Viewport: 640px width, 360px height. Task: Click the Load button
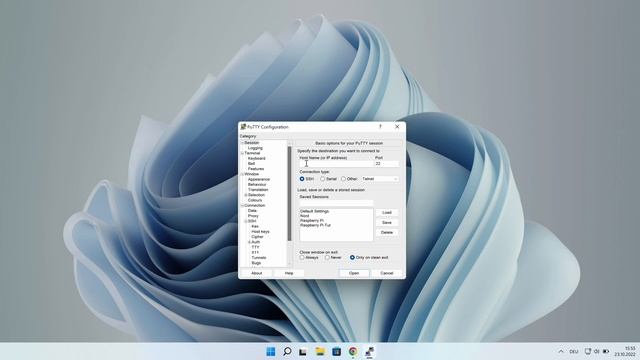(387, 213)
